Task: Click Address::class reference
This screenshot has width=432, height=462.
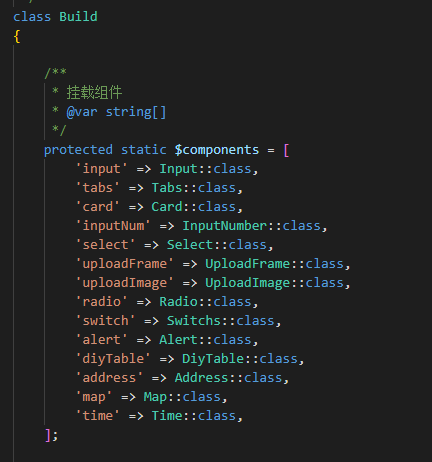Action: coord(228,378)
